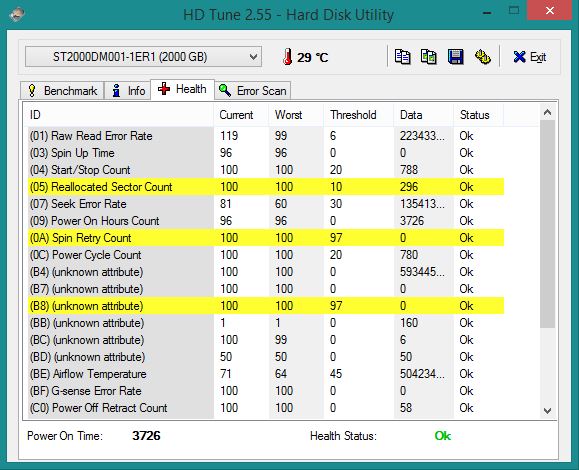The image size is (579, 470).
Task: Click the data value '3726' in Power On Hours row
Action: click(x=412, y=221)
